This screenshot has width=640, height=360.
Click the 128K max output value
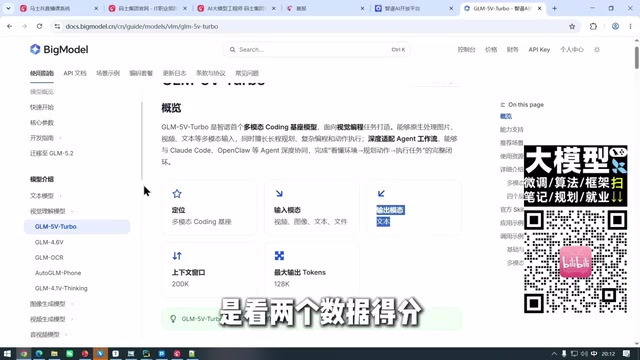pos(282,284)
